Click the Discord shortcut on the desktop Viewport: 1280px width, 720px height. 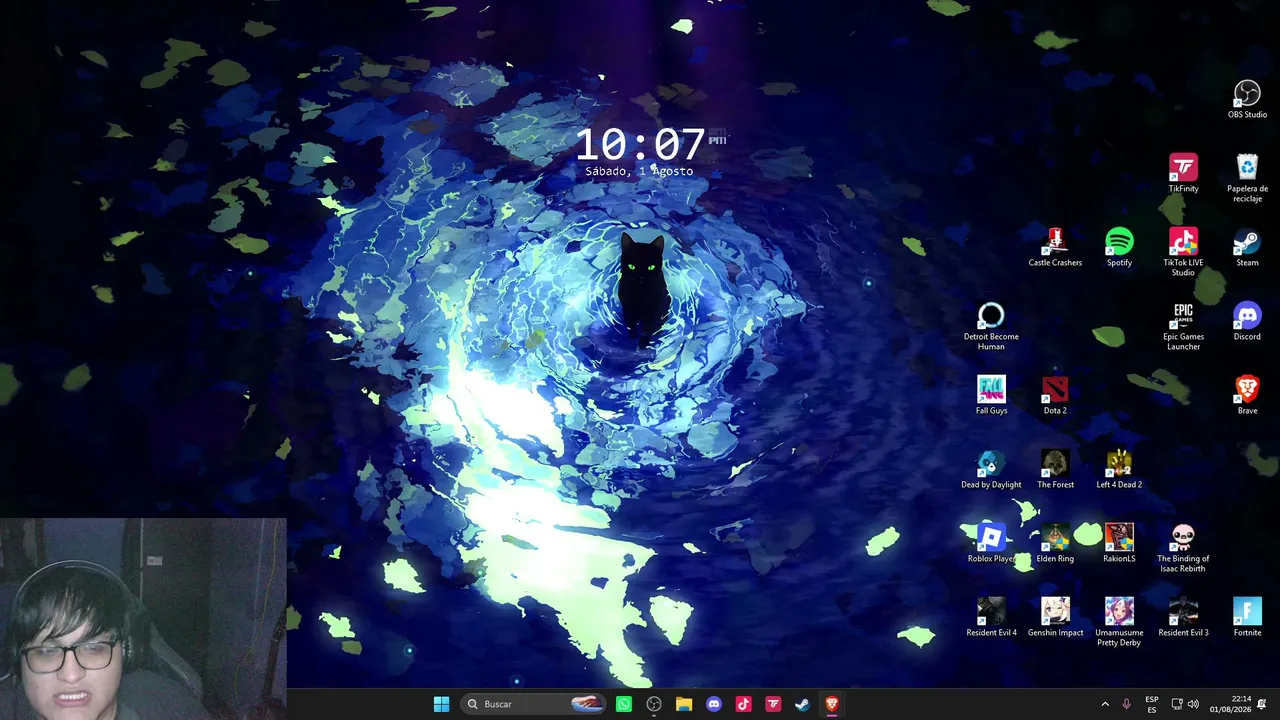pos(1247,321)
